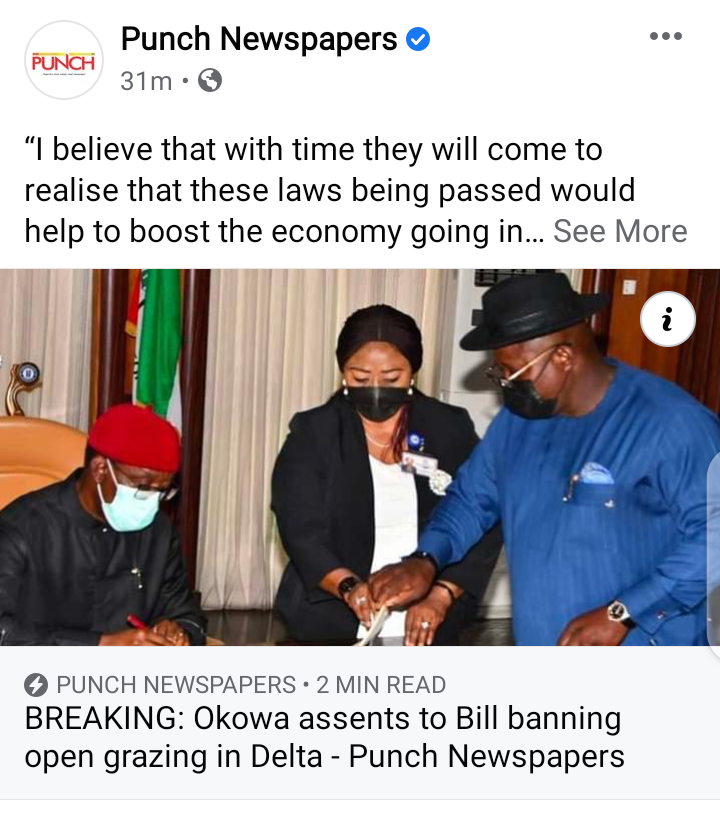The image size is (720, 813).
Task: Tap the quoted post caption text
Action: (330, 190)
